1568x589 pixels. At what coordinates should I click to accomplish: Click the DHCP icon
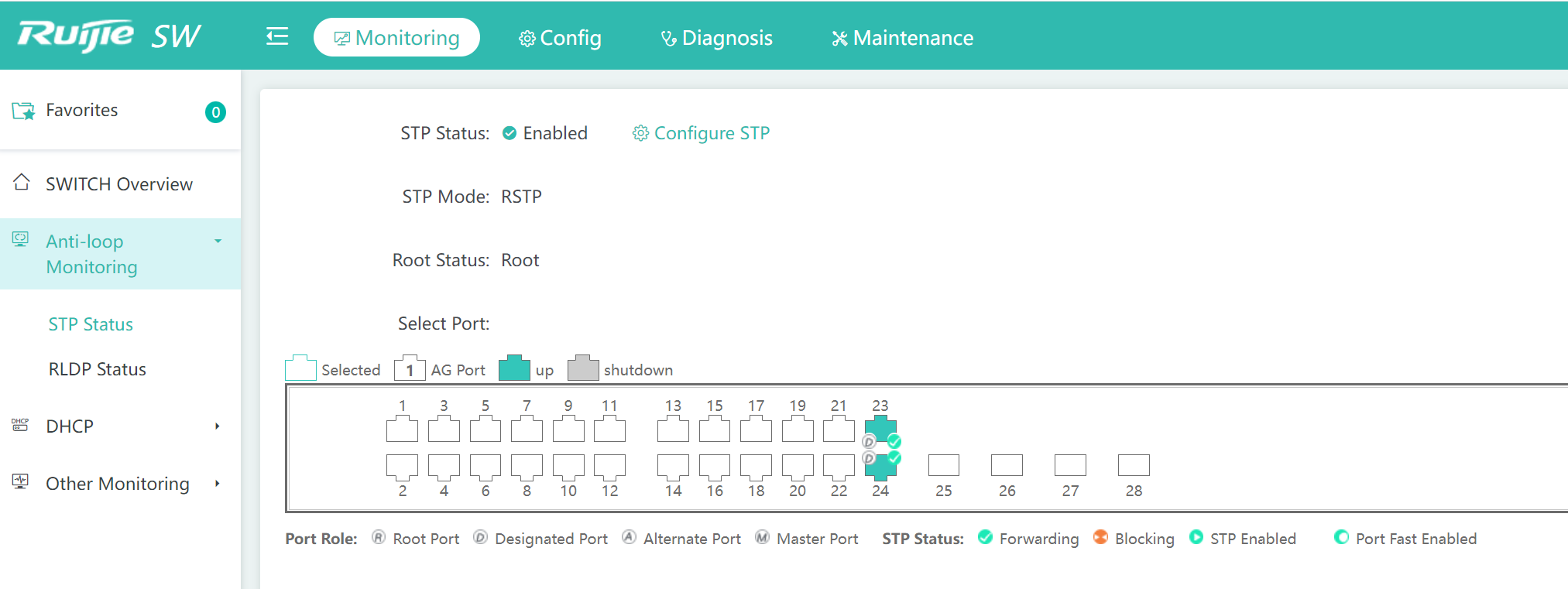(x=20, y=424)
